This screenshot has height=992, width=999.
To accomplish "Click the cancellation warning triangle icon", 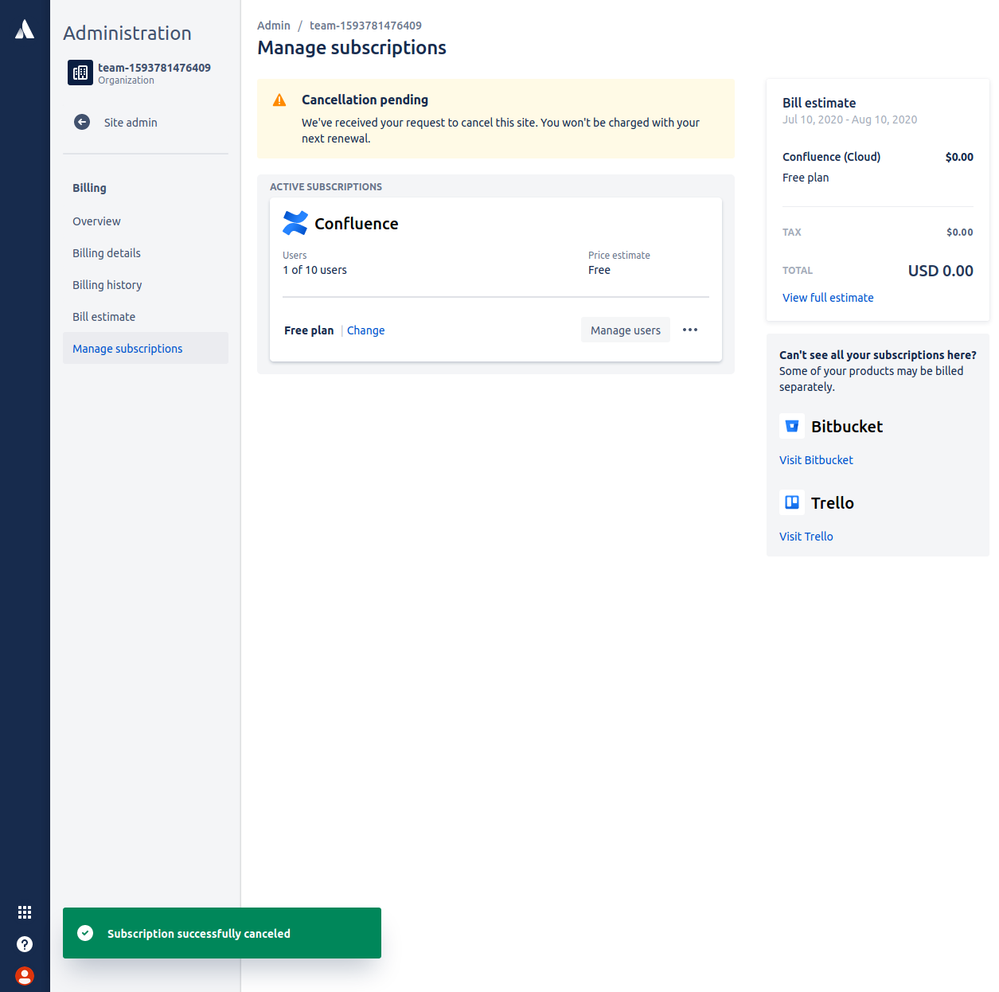I will (x=279, y=100).
